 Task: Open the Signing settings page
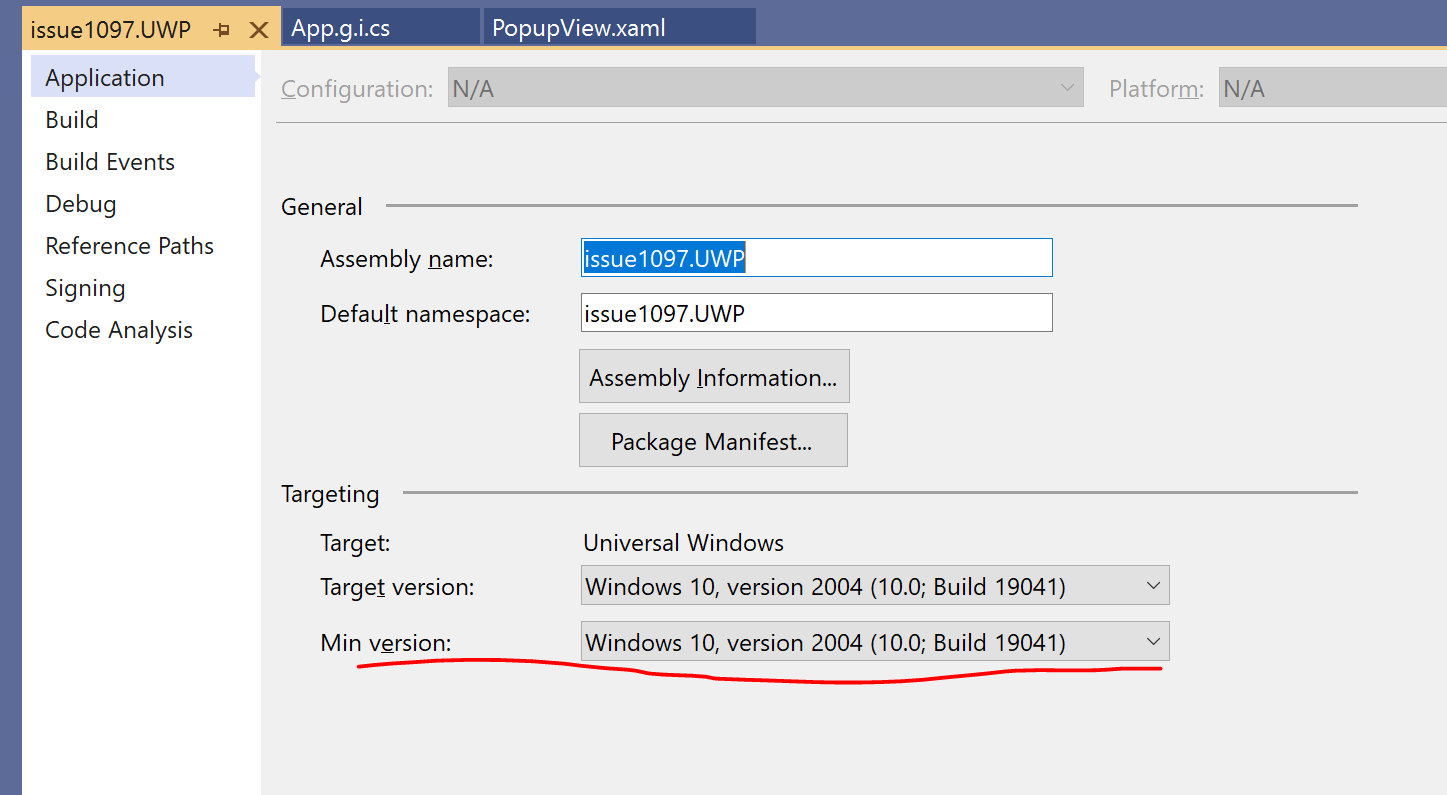click(x=85, y=287)
